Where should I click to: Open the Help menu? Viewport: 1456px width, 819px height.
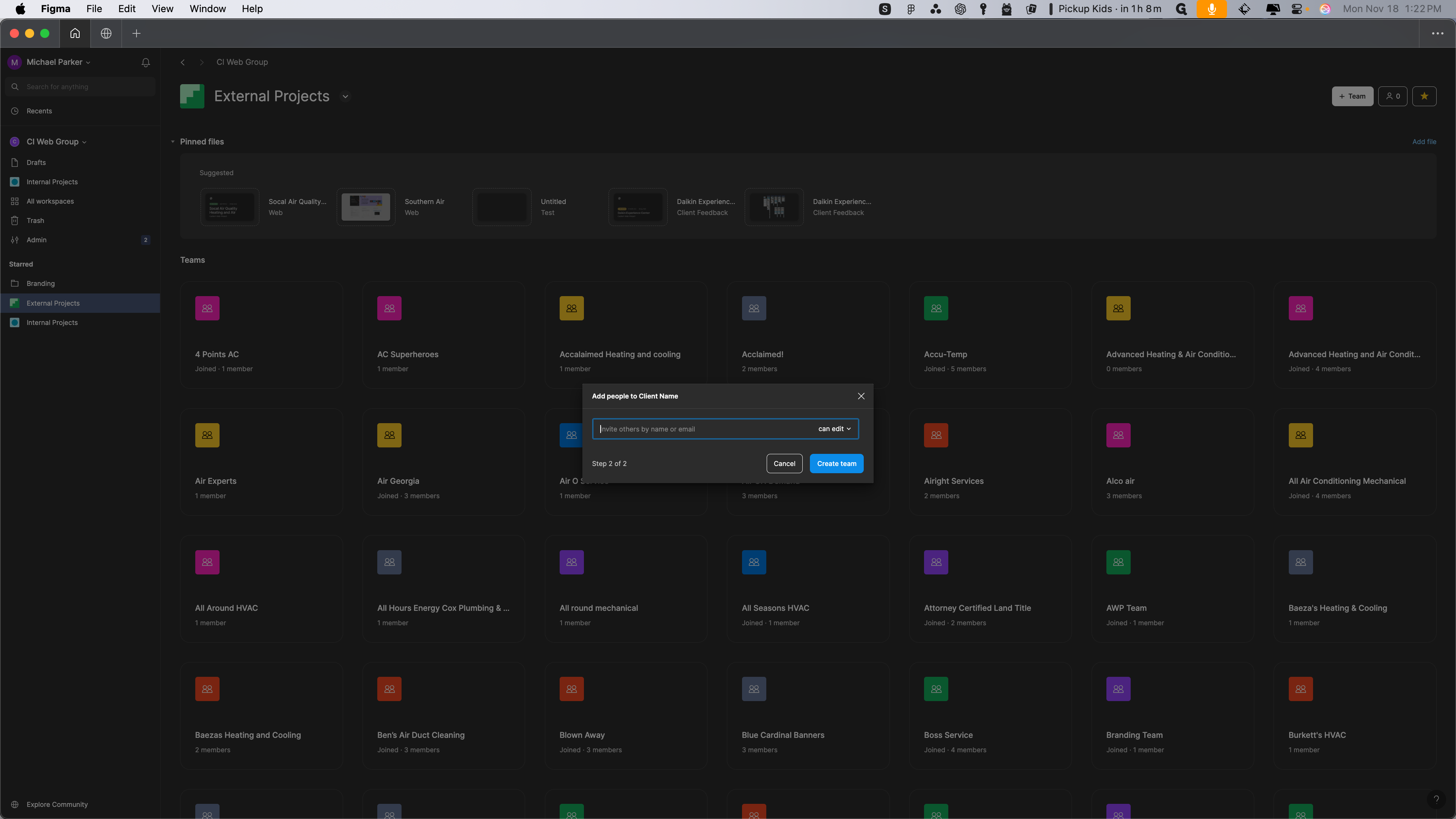(252, 9)
